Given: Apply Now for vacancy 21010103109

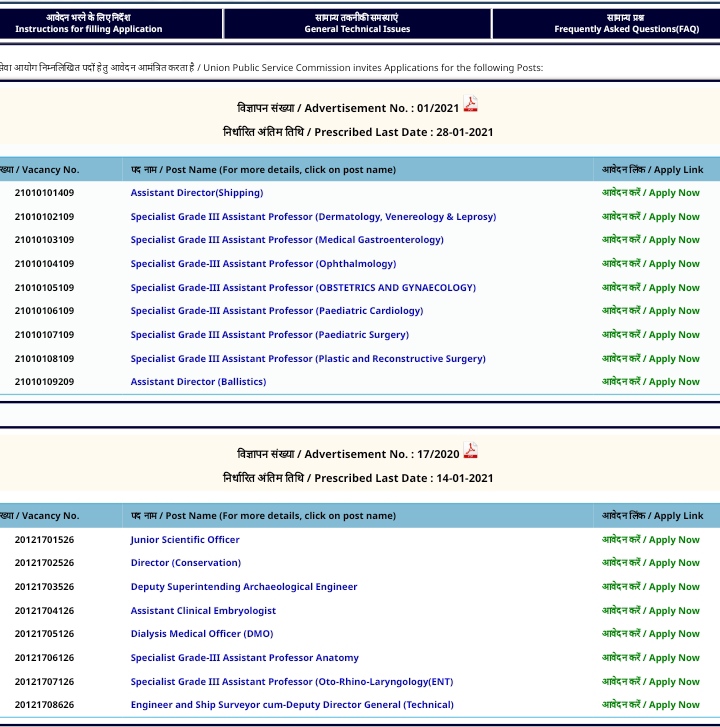Looking at the screenshot, I should coord(651,240).
